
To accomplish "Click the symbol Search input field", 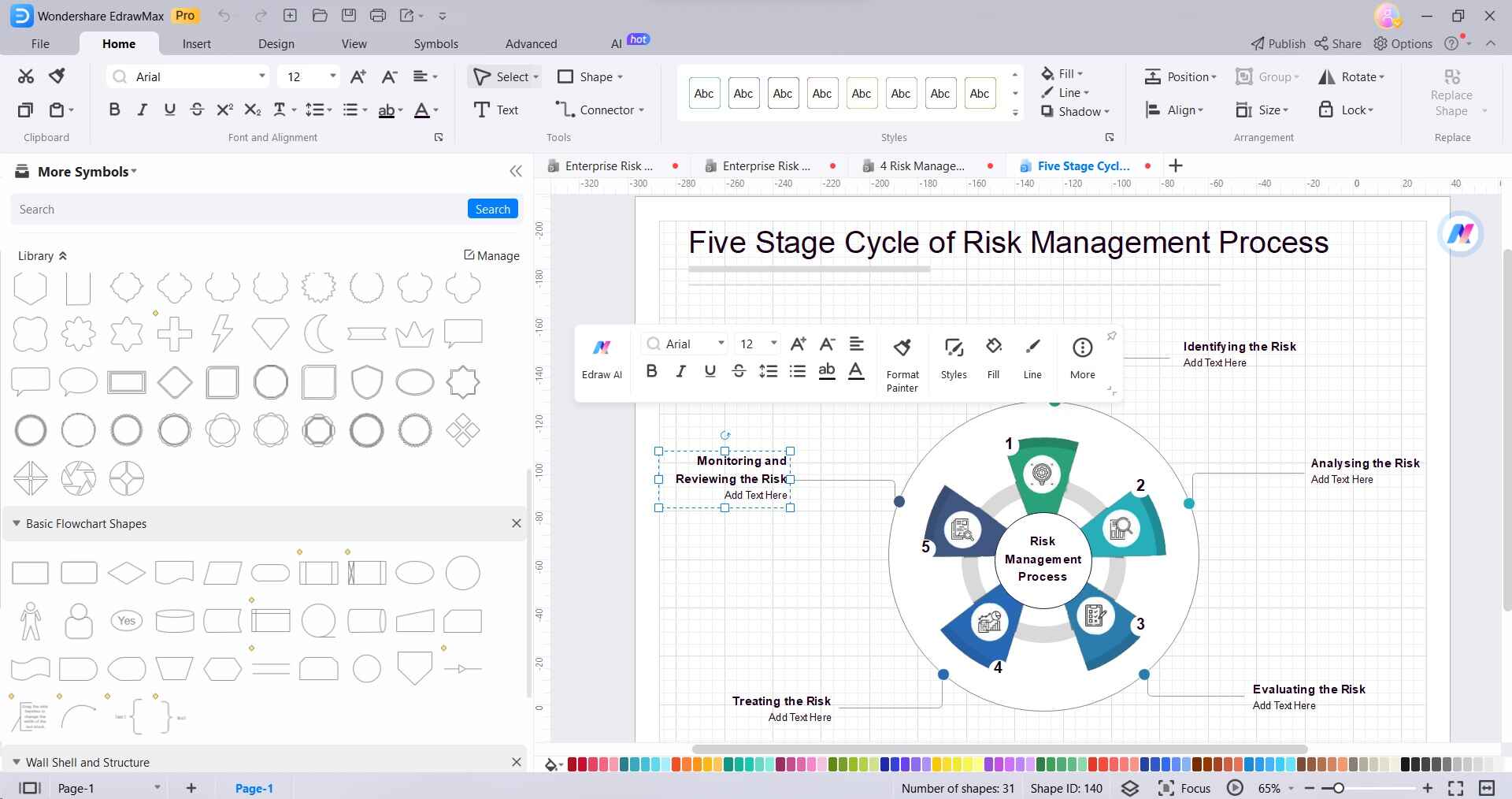I will (x=240, y=209).
